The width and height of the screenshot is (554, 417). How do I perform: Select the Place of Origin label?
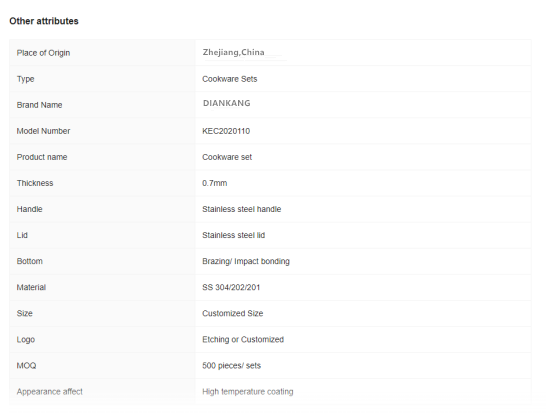tap(43, 53)
